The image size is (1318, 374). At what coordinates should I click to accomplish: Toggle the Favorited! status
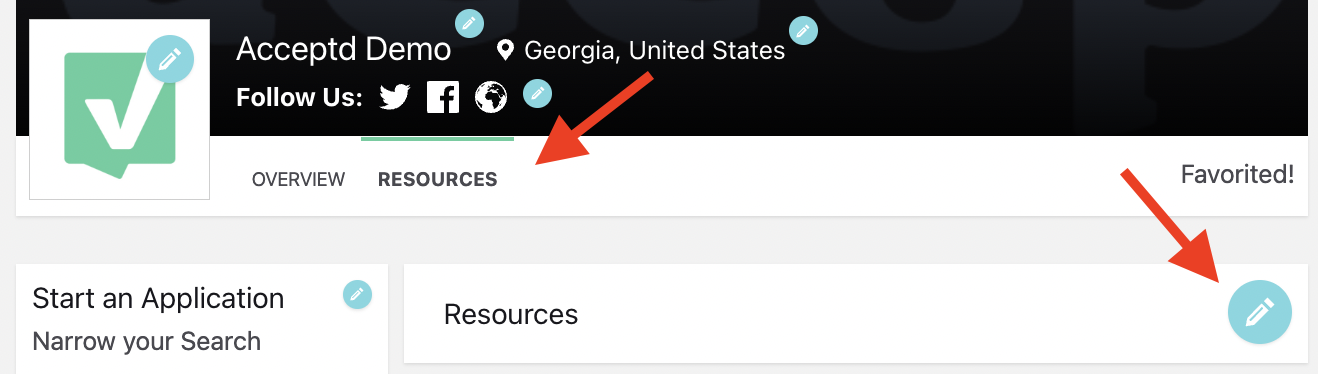(1237, 175)
